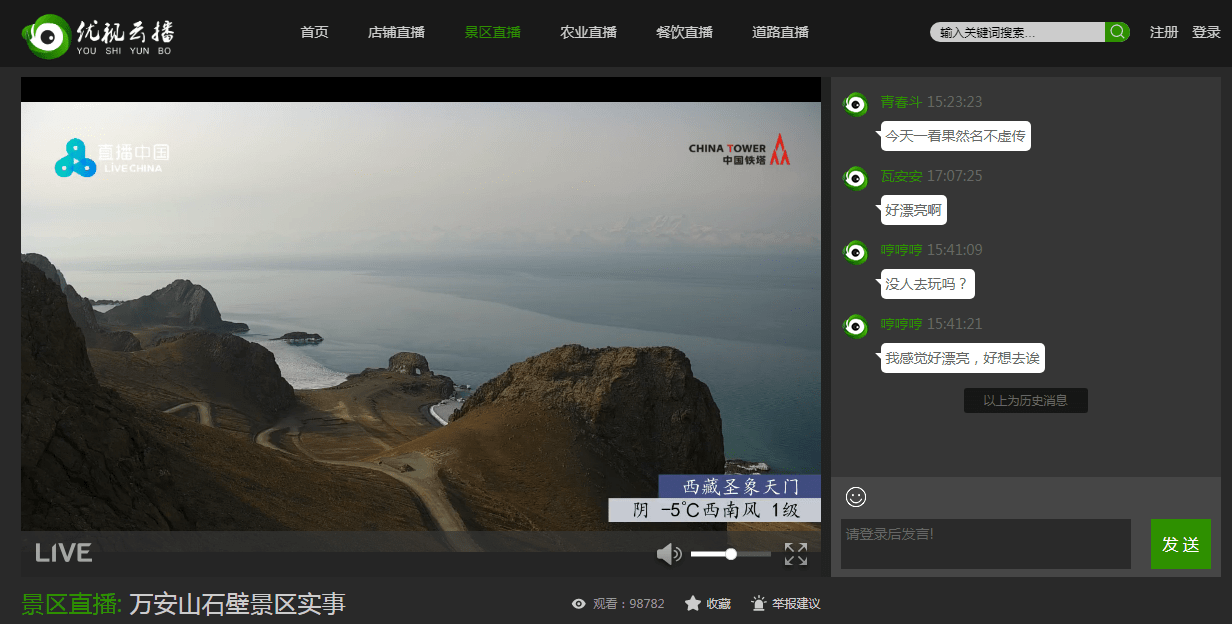Focus the keyword search input field
1232x624 pixels.
tap(1017, 32)
